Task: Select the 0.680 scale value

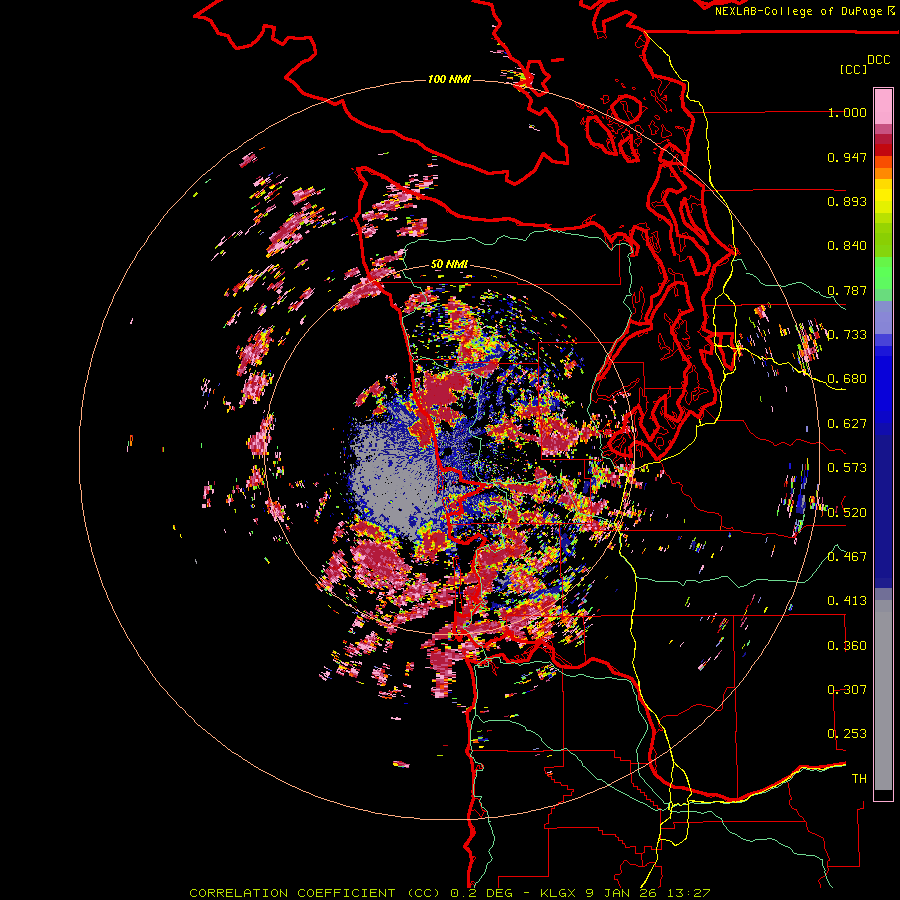Action: [847, 379]
